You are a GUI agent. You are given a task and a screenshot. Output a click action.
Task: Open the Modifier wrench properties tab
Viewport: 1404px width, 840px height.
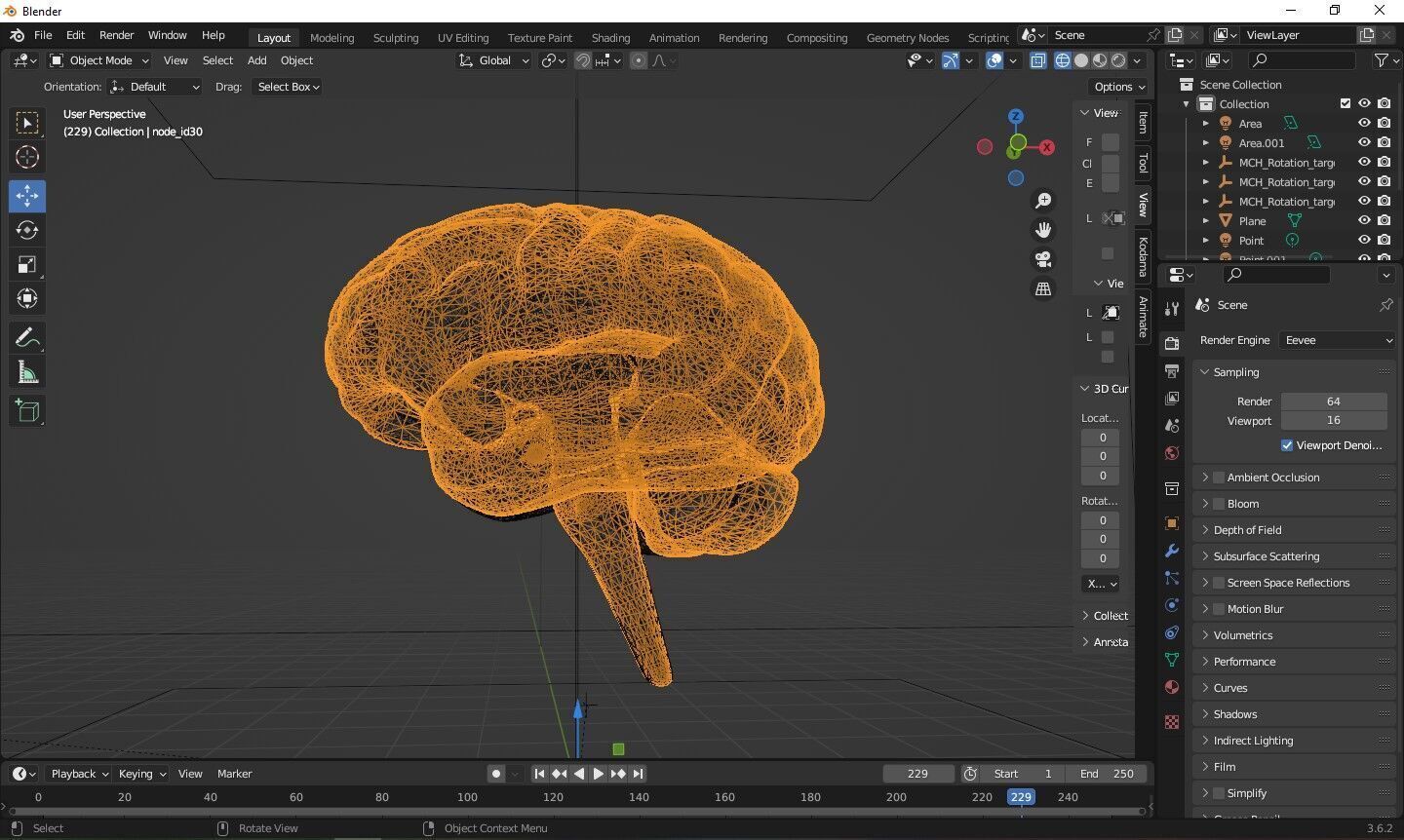click(x=1172, y=551)
